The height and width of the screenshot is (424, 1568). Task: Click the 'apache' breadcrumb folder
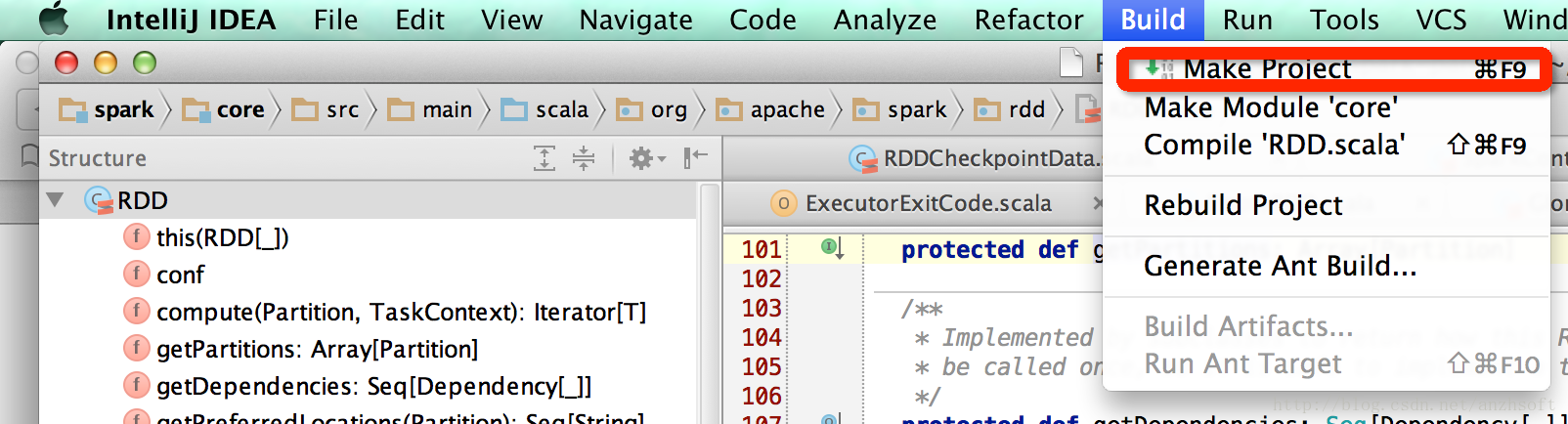(x=787, y=110)
